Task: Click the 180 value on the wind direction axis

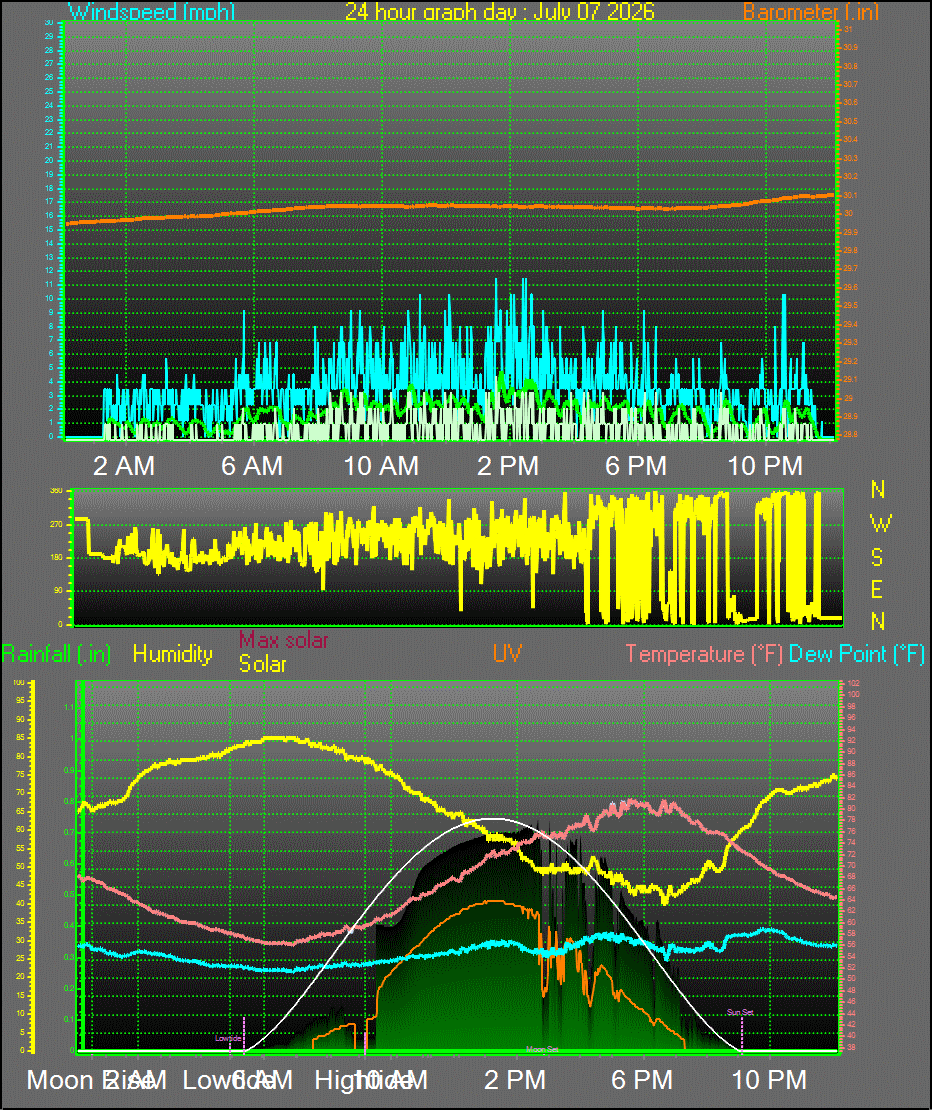Action: pyautogui.click(x=57, y=557)
